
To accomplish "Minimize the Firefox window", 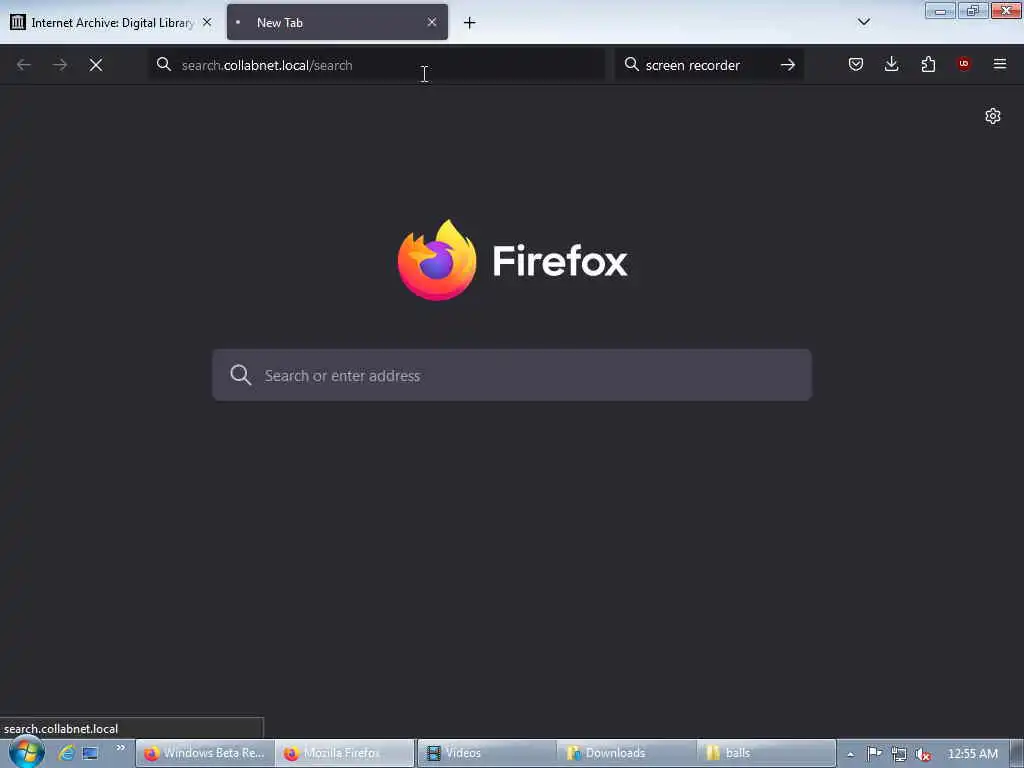I will 940,10.
